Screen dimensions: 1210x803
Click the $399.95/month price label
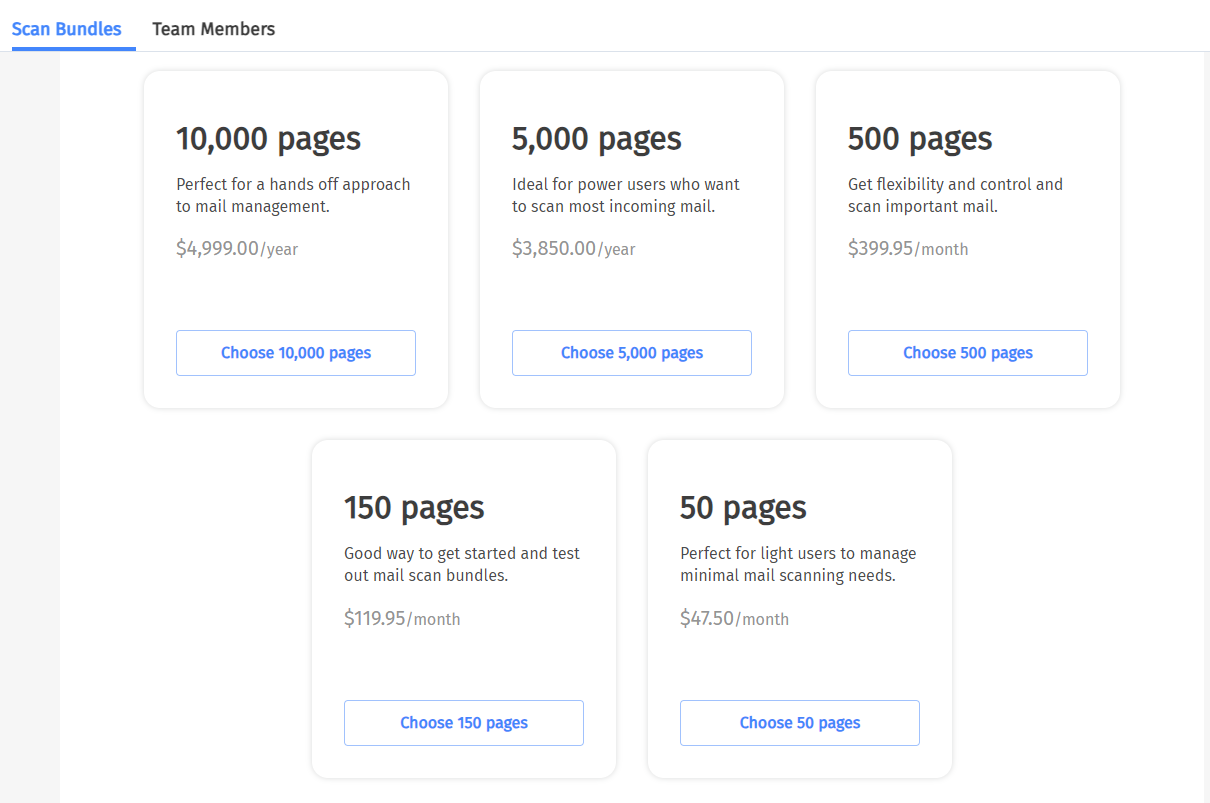coord(907,249)
